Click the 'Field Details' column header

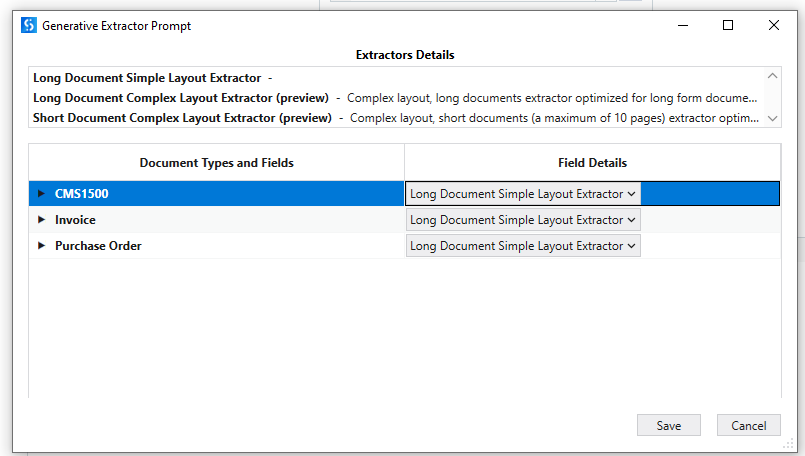pos(592,163)
